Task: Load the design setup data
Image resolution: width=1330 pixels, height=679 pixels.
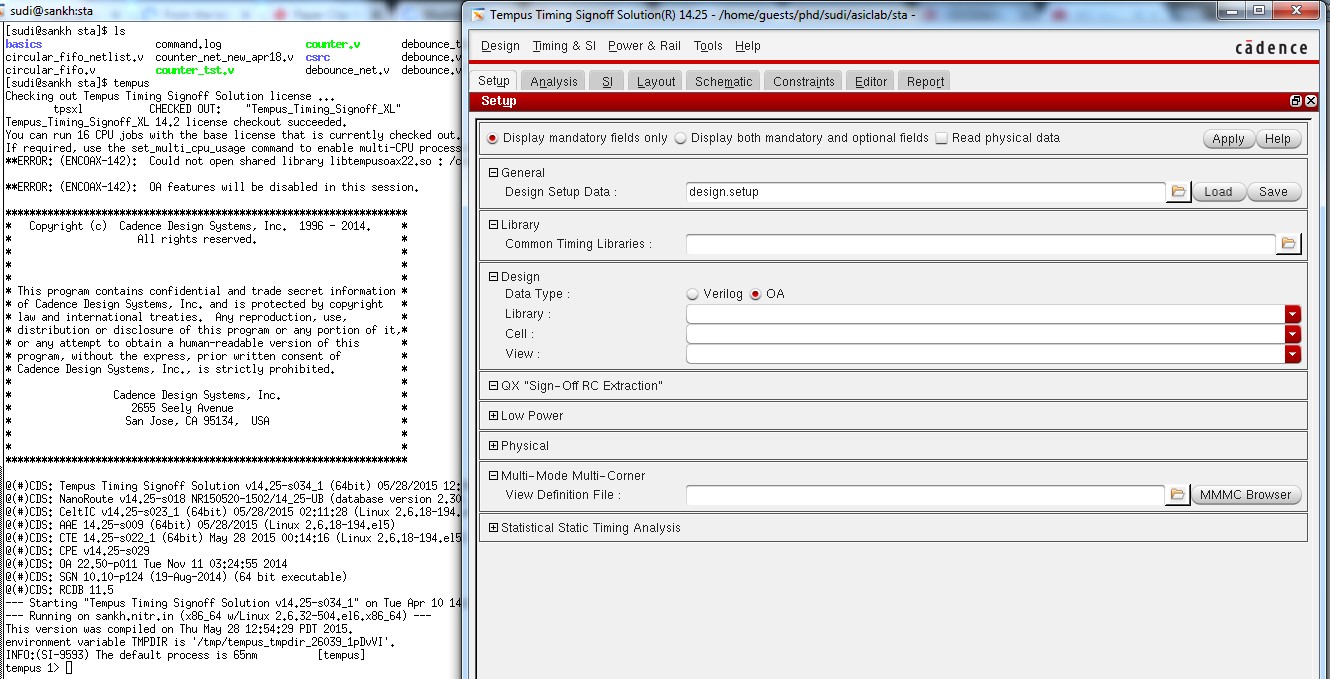Action: coord(1218,192)
